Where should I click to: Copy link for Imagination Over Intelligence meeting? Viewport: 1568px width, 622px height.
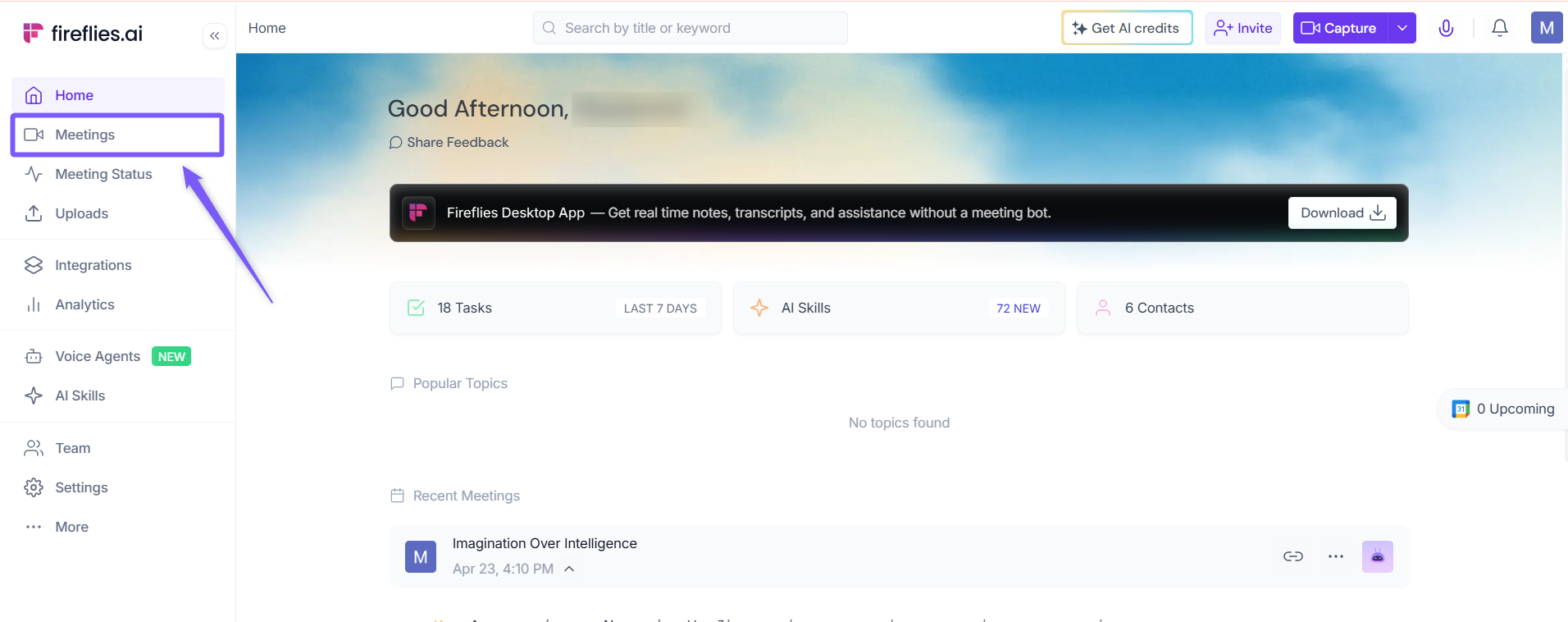click(1293, 556)
